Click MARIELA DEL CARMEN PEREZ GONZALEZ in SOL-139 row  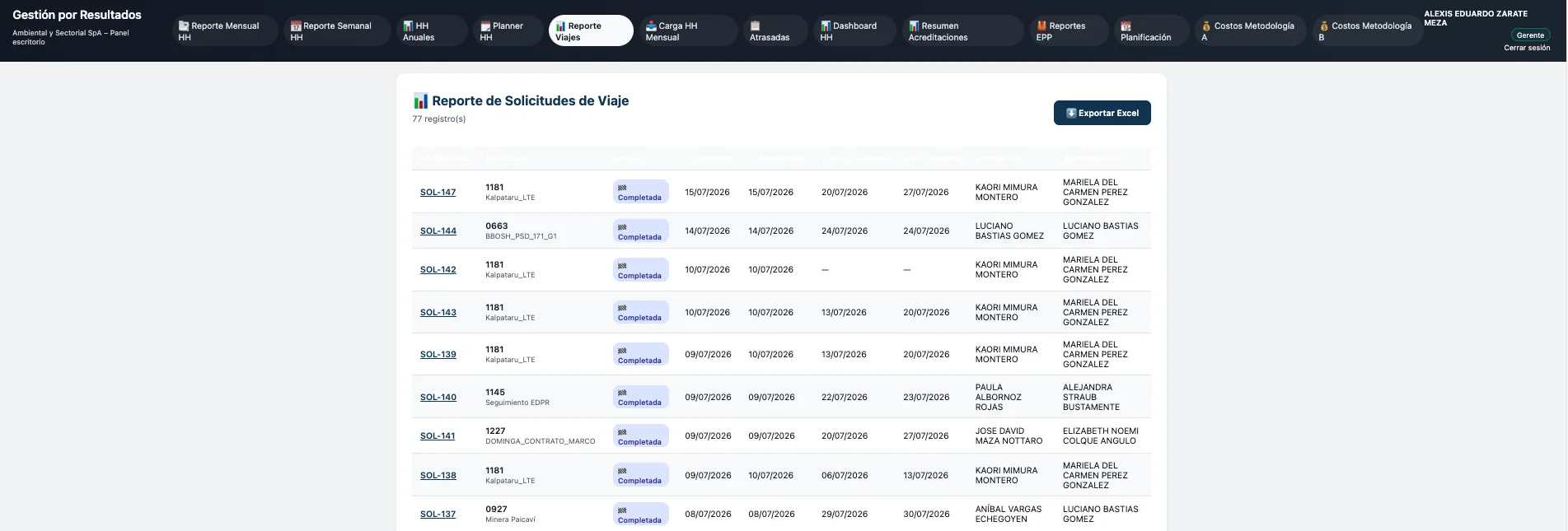(1095, 354)
